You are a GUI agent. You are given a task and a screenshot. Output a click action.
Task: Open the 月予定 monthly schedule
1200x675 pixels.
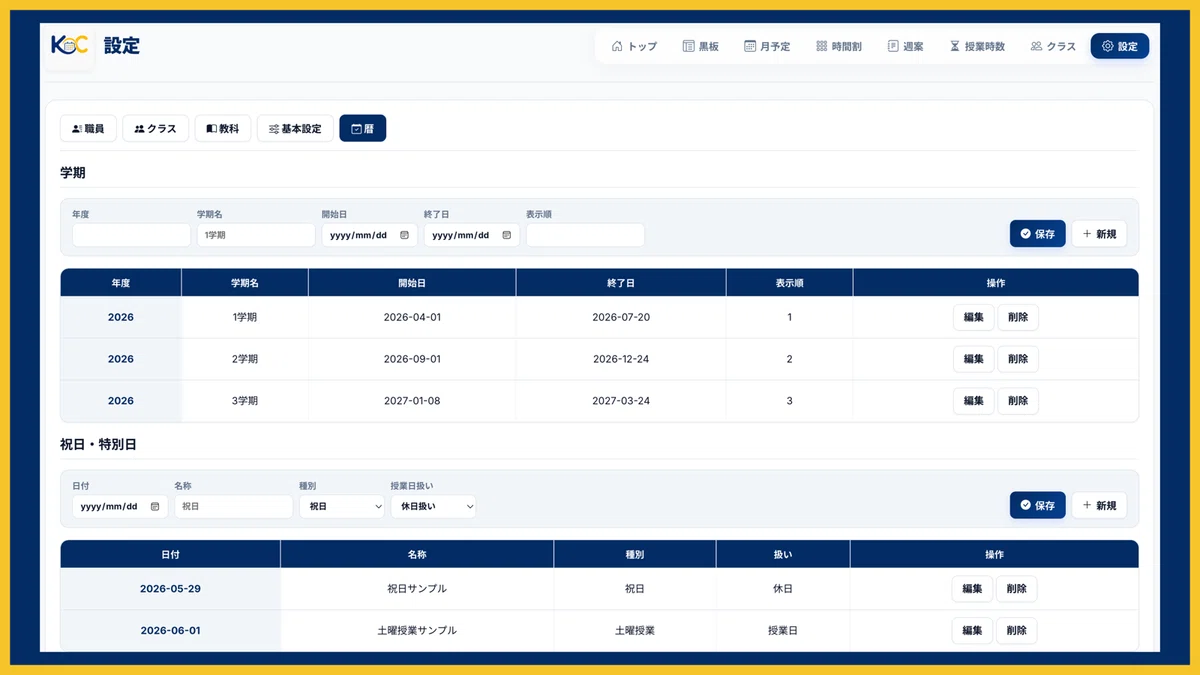click(767, 46)
